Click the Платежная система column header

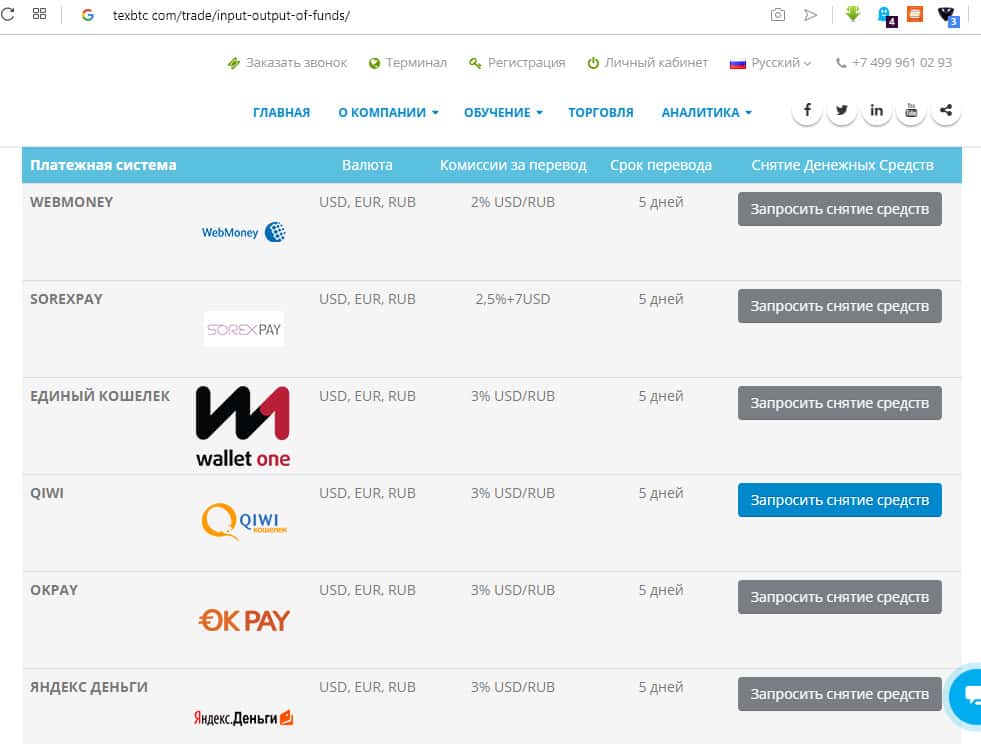103,165
